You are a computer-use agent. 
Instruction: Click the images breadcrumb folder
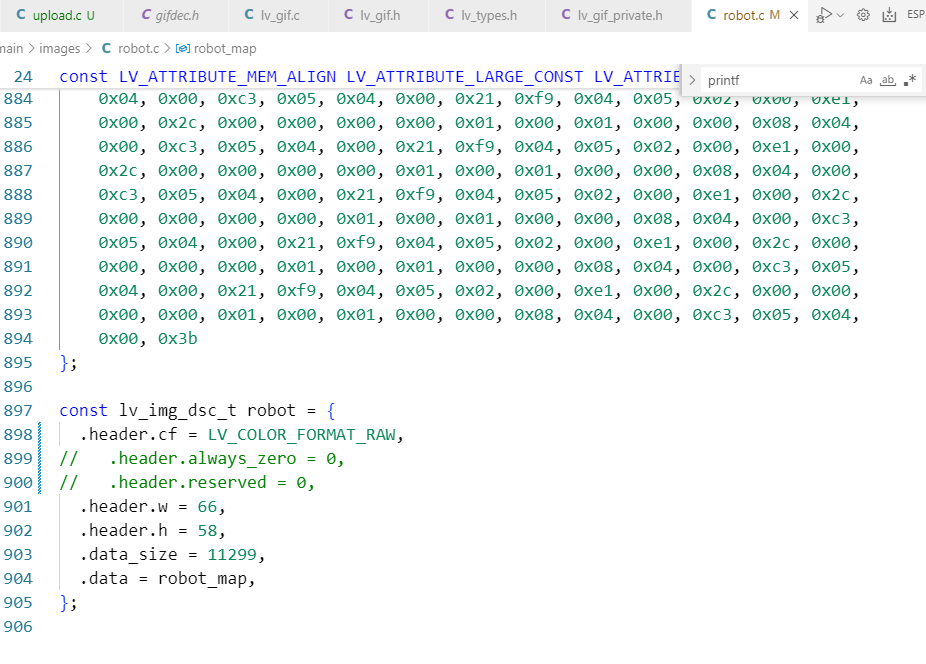(x=62, y=48)
